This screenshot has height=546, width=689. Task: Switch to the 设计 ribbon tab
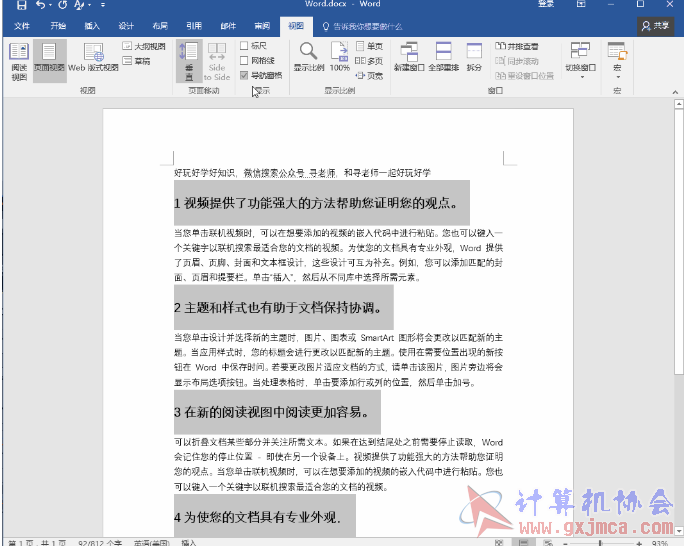point(126,26)
